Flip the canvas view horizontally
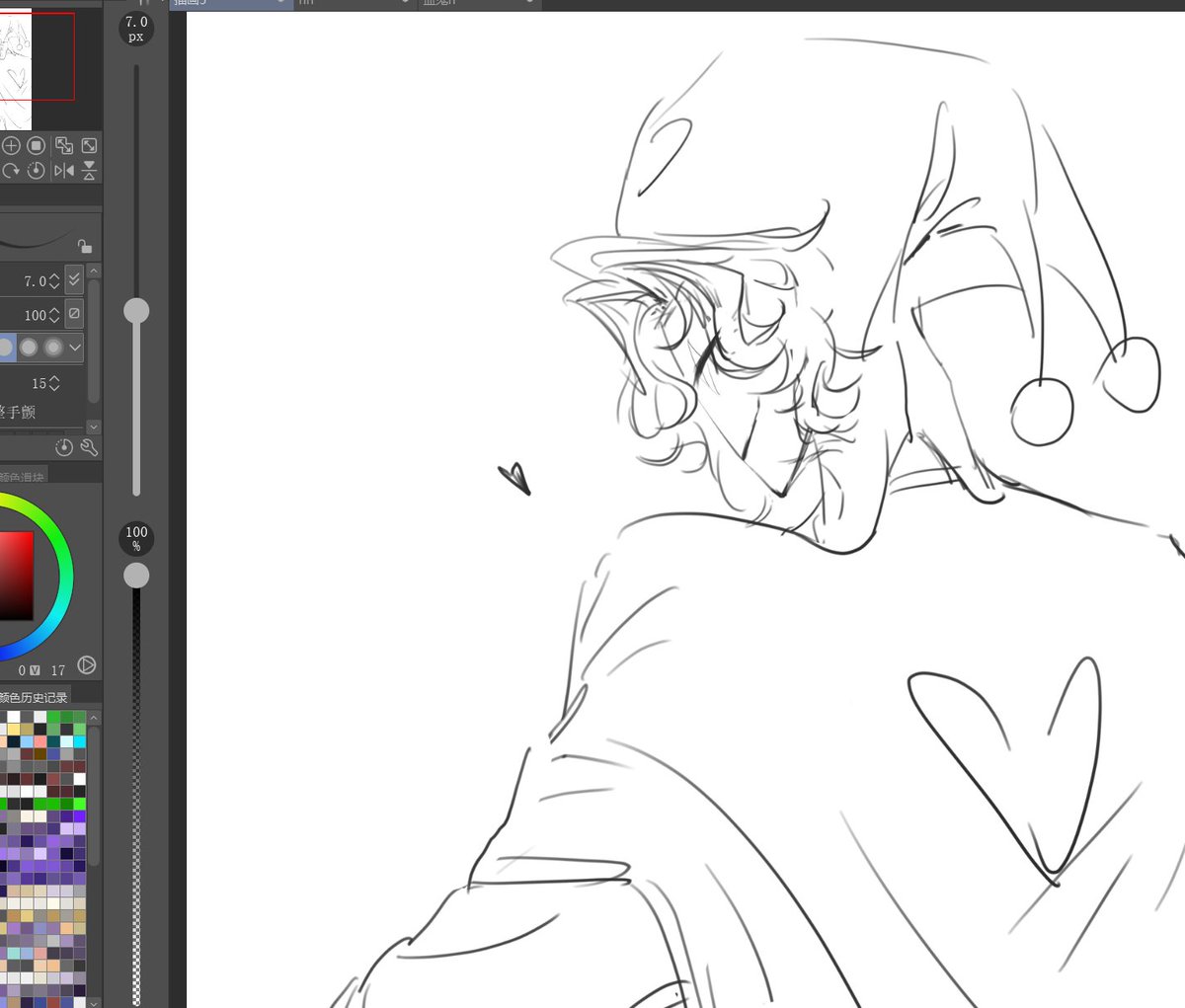Image resolution: width=1185 pixels, height=1008 pixels. [64, 170]
